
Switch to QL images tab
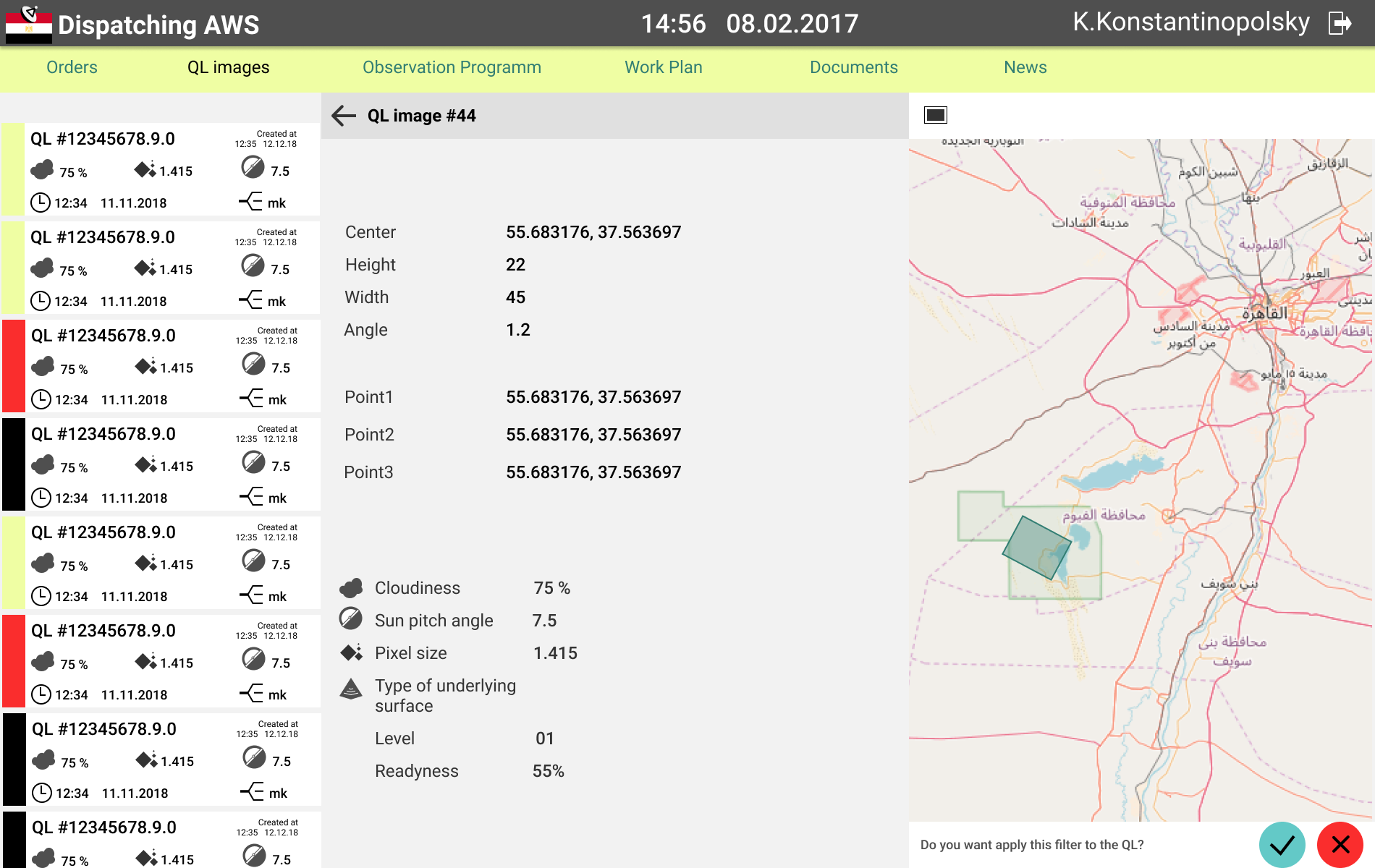click(228, 67)
